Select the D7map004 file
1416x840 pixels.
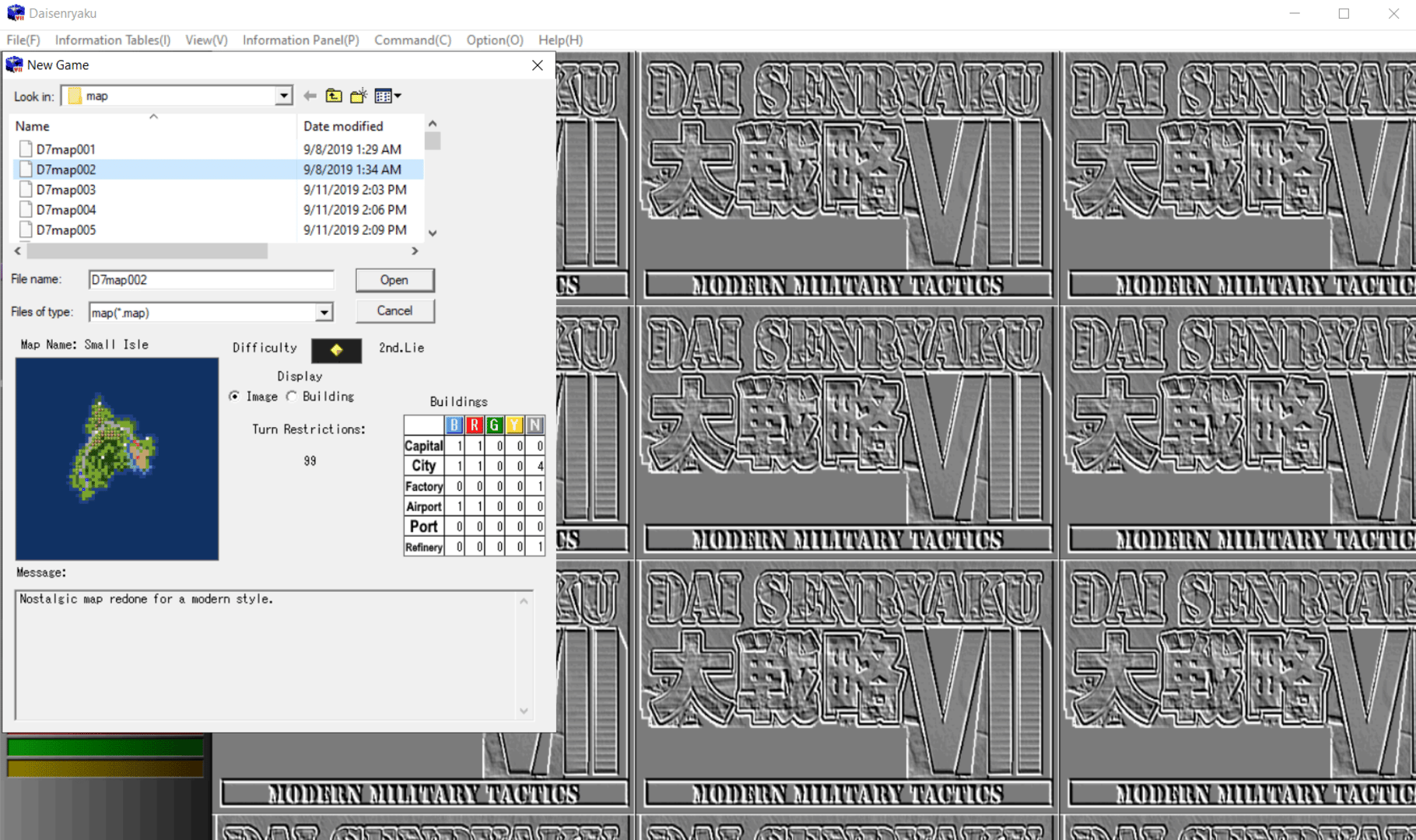(66, 210)
